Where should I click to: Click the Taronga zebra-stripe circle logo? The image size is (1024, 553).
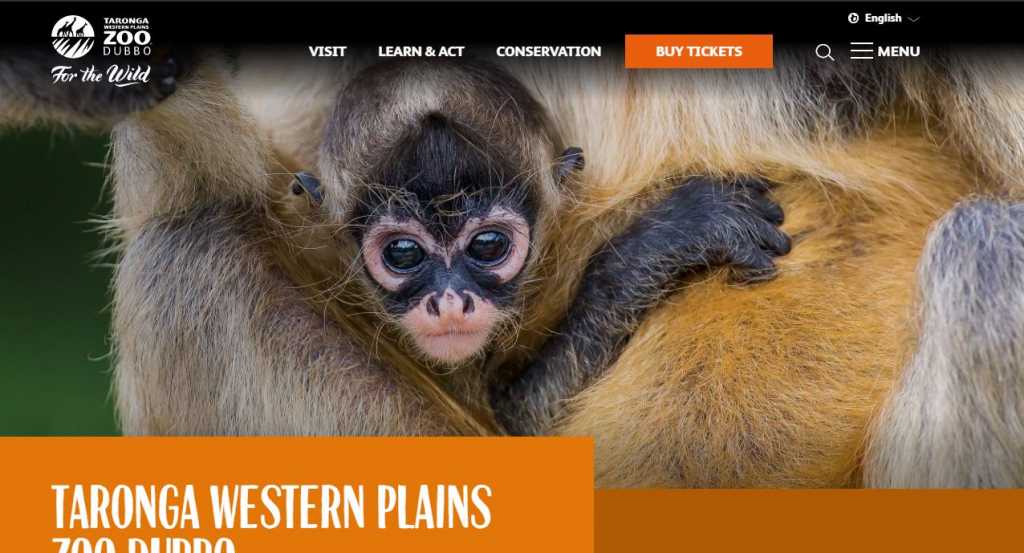72,37
